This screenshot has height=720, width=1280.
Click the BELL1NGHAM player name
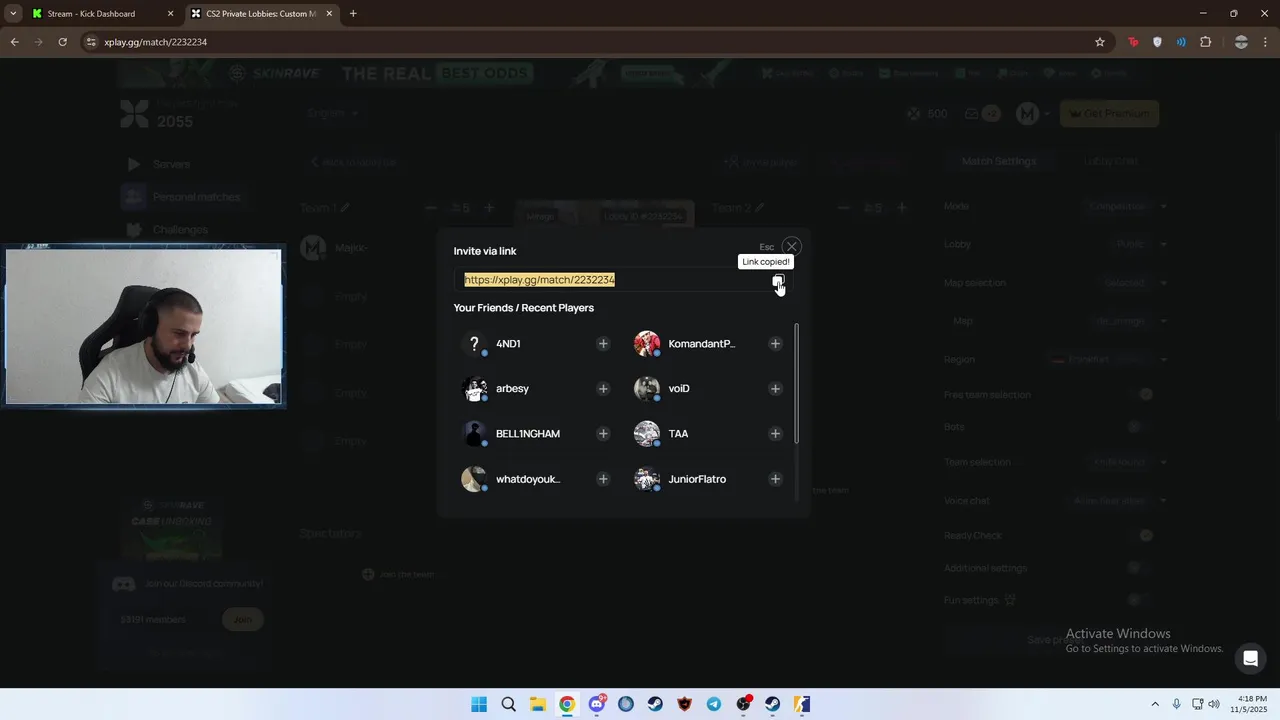(528, 434)
